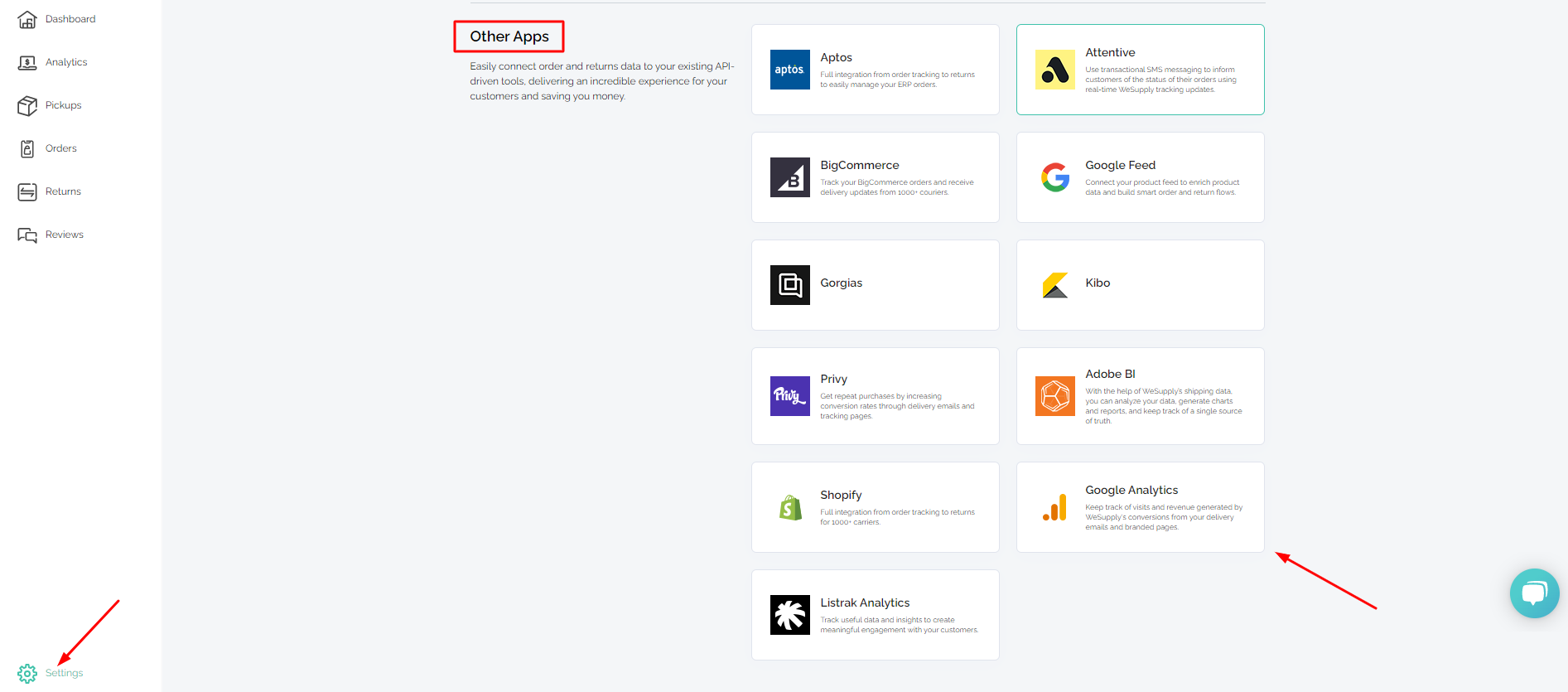Image resolution: width=1568 pixels, height=692 pixels.
Task: Open the live chat bubble
Action: coord(1535,593)
